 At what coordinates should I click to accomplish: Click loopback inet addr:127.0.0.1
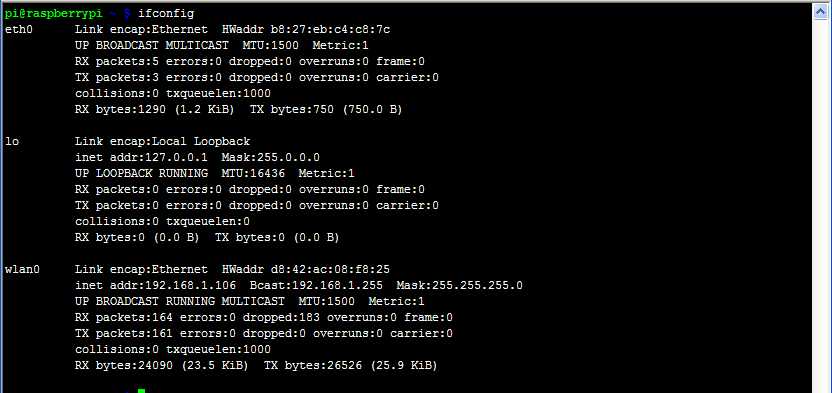pos(141,158)
